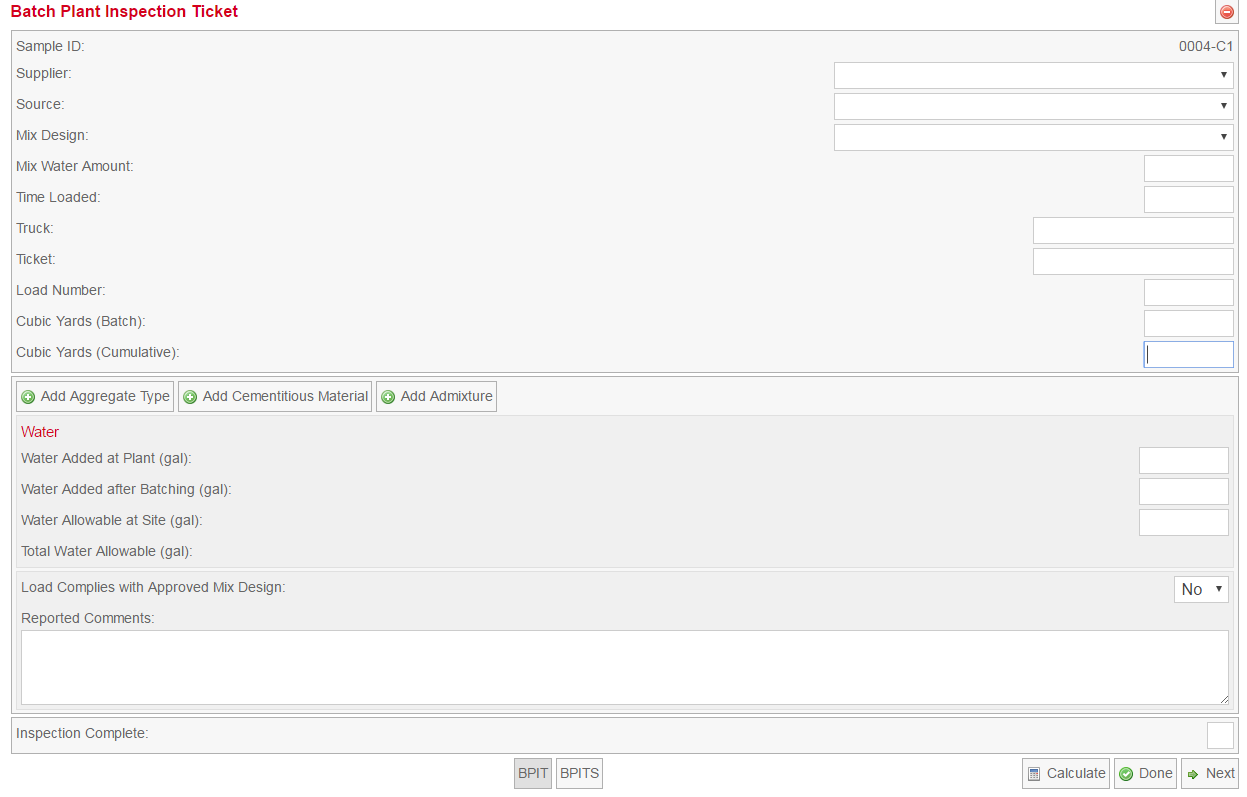
Task: Open the Mix Design dropdown
Action: point(1033,137)
